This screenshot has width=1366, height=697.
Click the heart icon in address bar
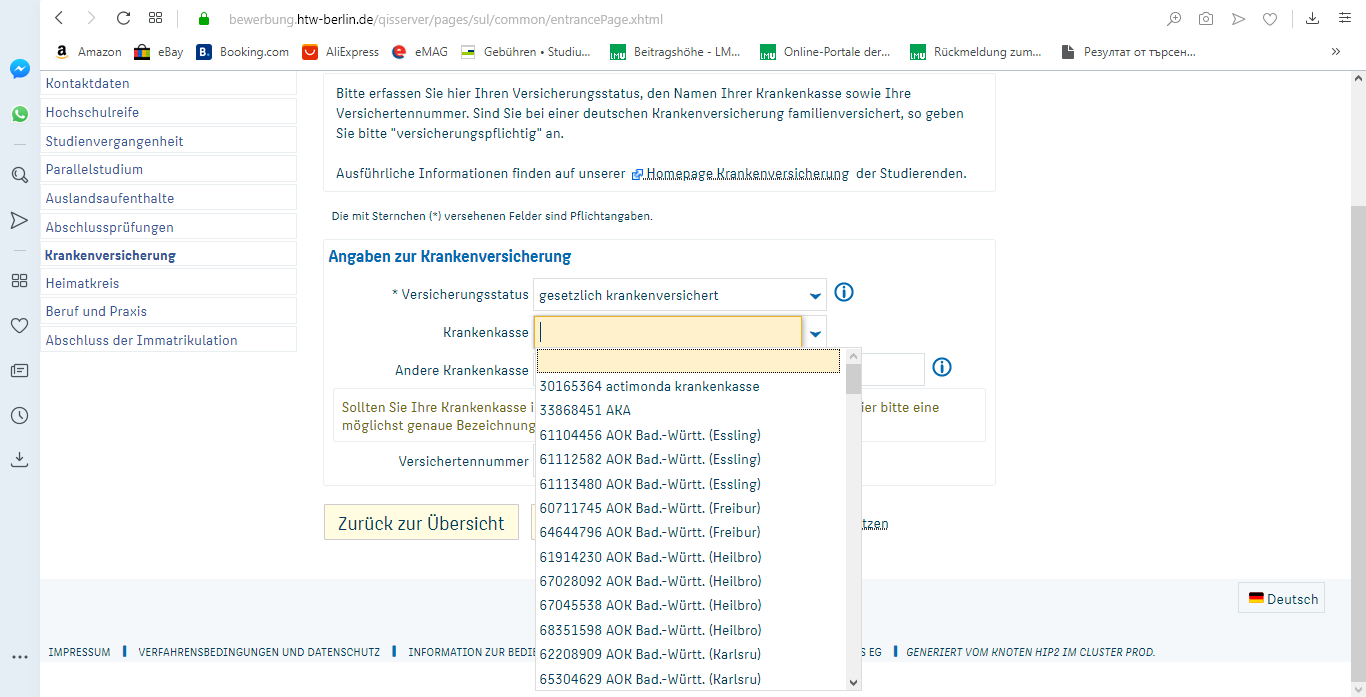[x=1269, y=19]
